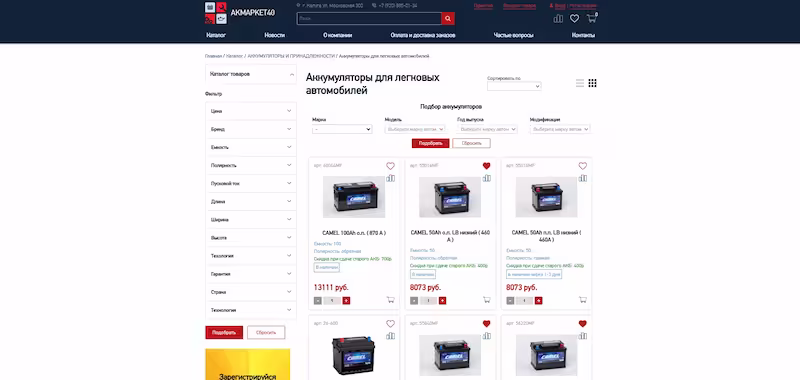Switch to grid view layout
This screenshot has height=380, width=800.
pyautogui.click(x=592, y=83)
